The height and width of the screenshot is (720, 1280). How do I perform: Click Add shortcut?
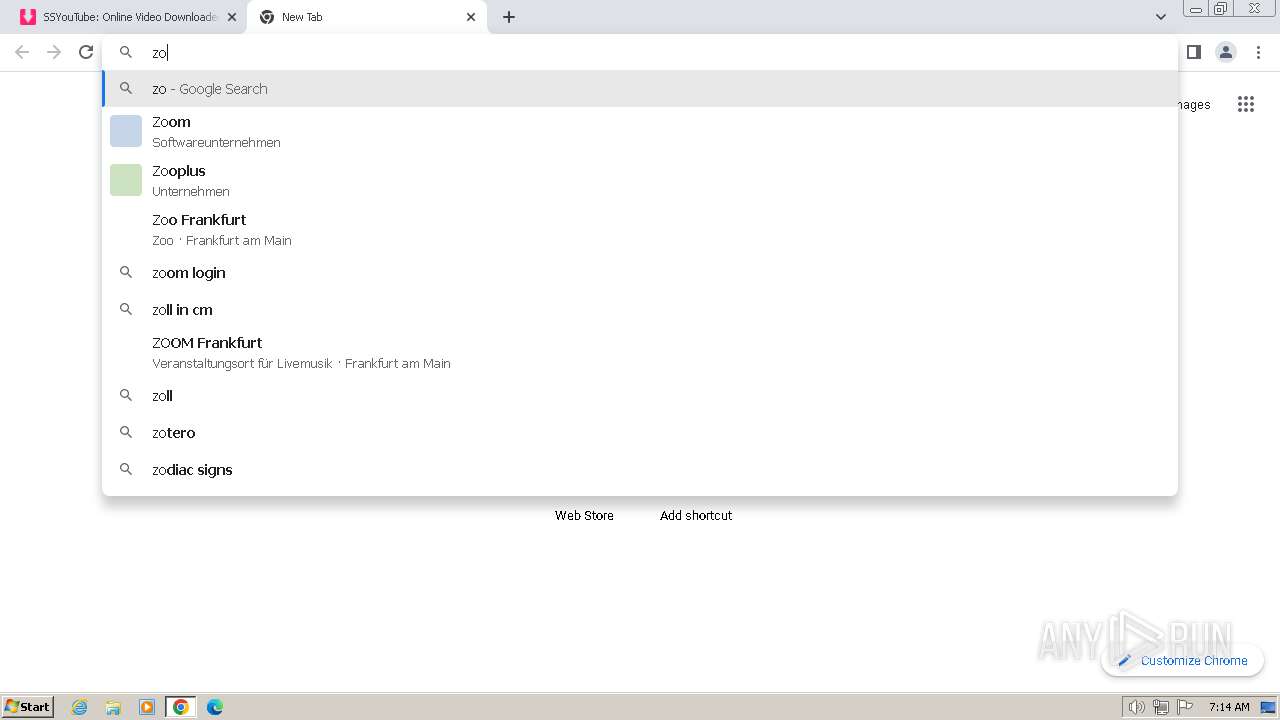(696, 515)
